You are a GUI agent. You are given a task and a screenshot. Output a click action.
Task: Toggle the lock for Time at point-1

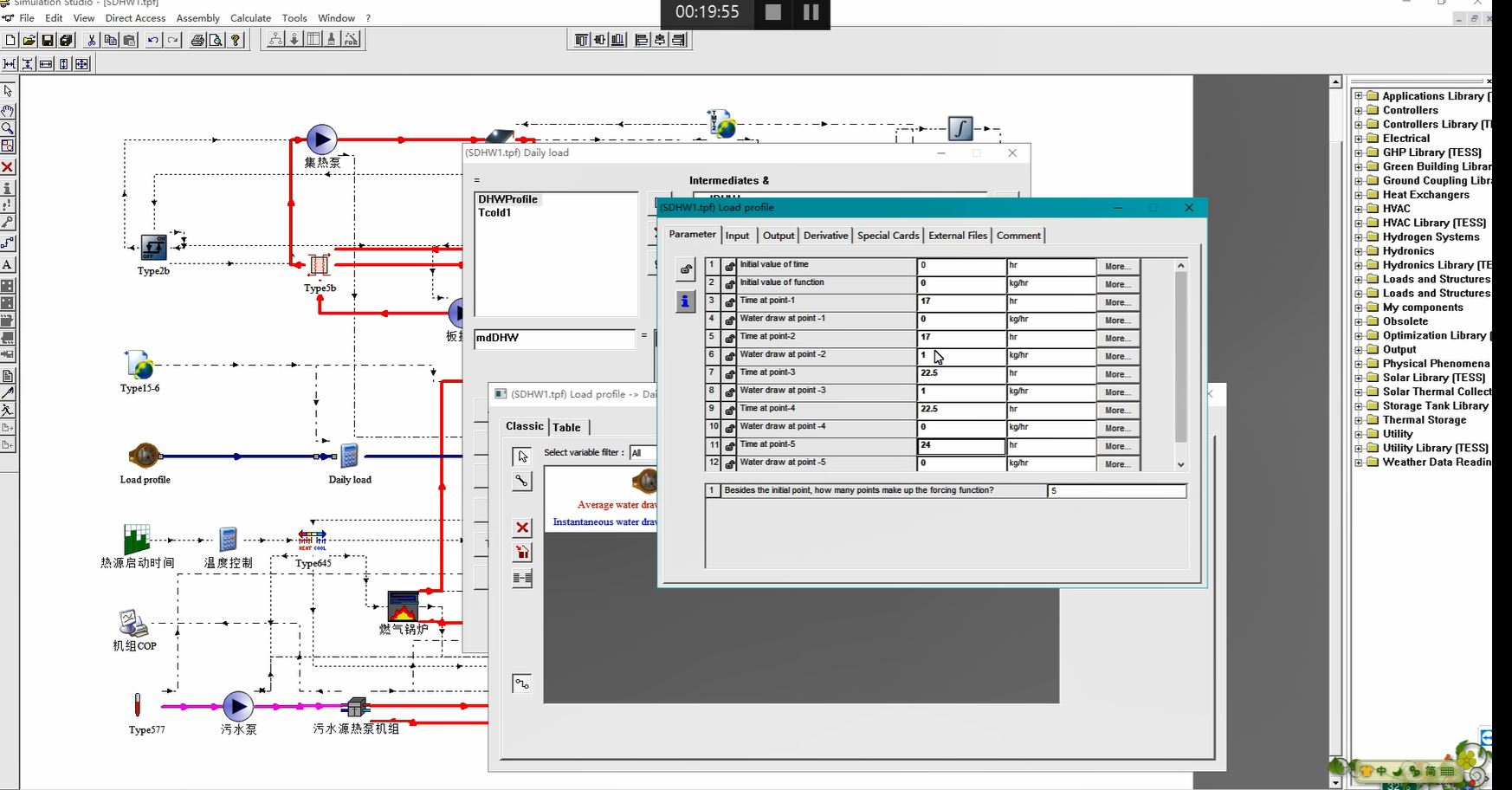pyautogui.click(x=729, y=302)
